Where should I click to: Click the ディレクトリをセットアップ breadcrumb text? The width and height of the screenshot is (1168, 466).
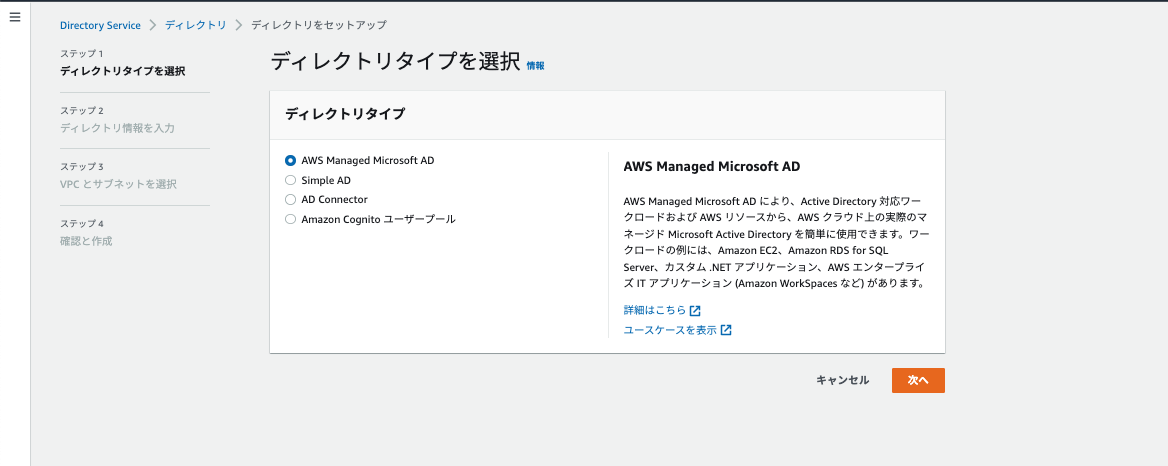pos(319,25)
